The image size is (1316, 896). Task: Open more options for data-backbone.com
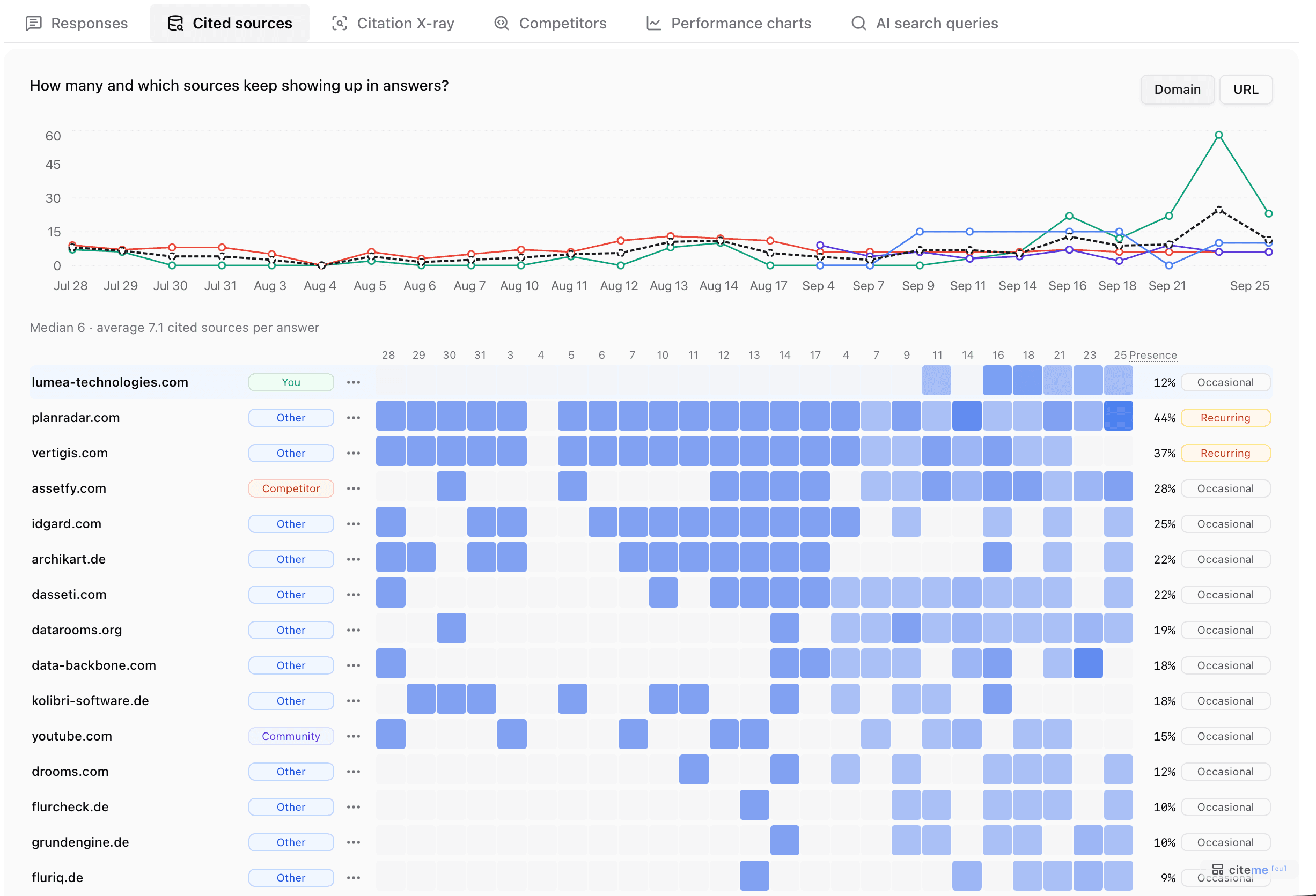pos(354,665)
